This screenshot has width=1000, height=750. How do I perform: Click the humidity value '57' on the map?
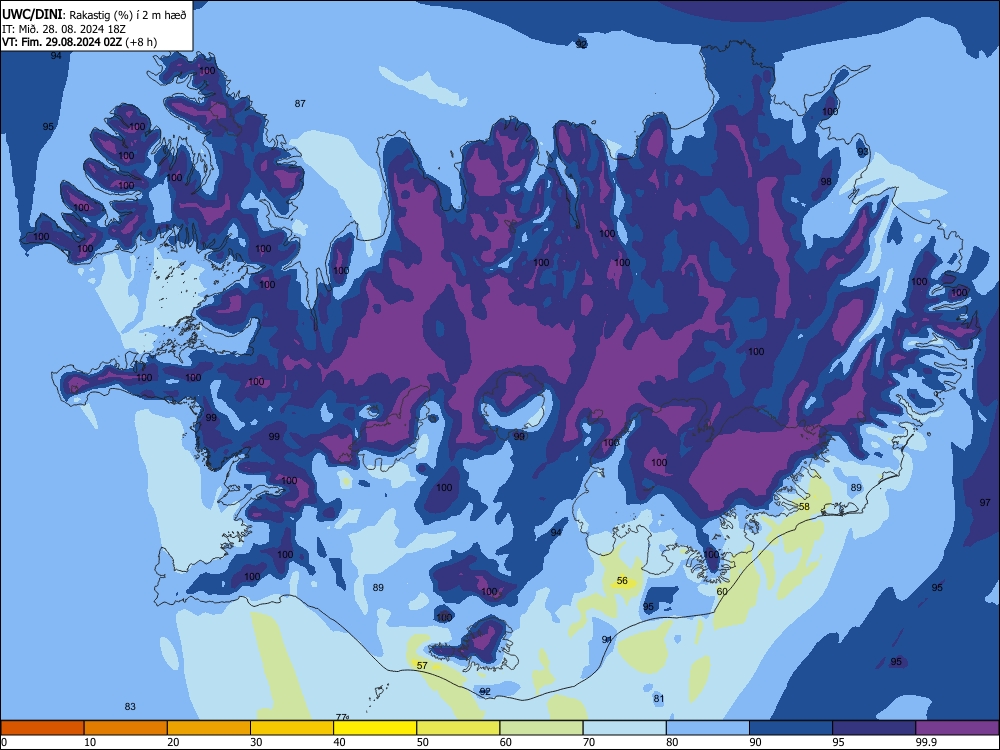click(422, 665)
